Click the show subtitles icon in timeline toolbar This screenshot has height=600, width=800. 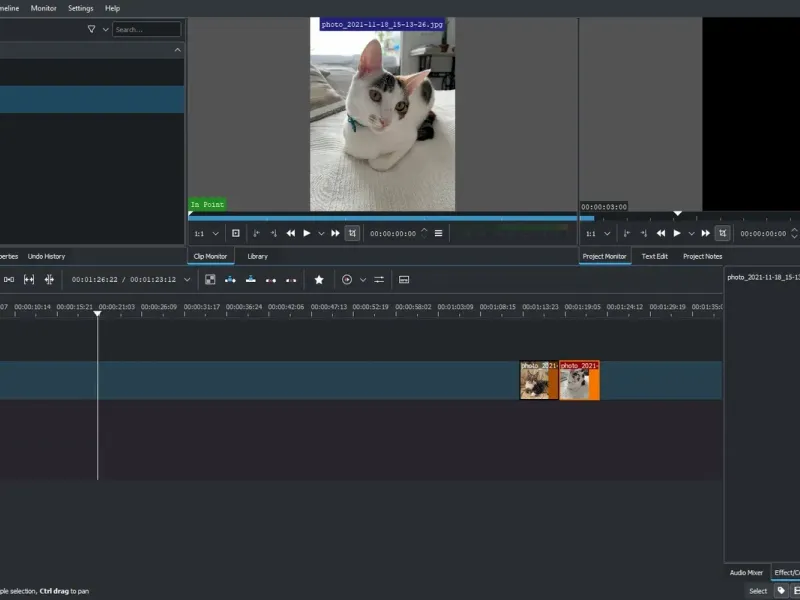pyautogui.click(x=404, y=280)
